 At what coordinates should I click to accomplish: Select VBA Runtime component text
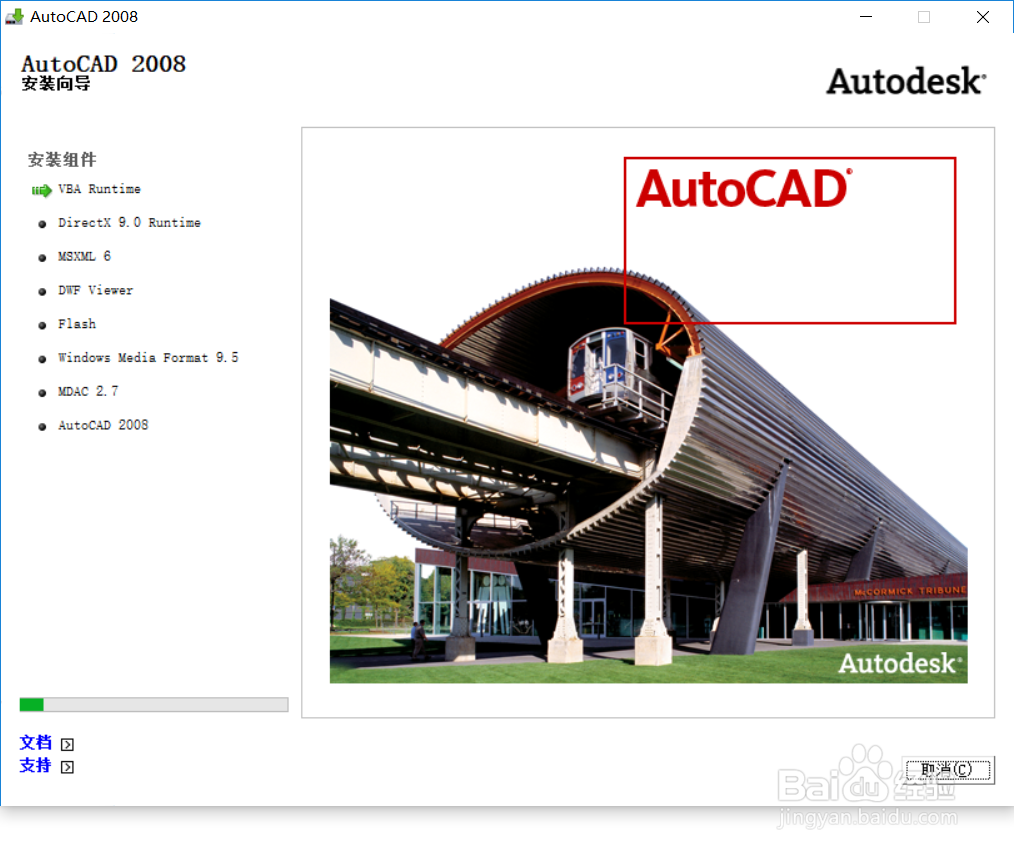99,189
